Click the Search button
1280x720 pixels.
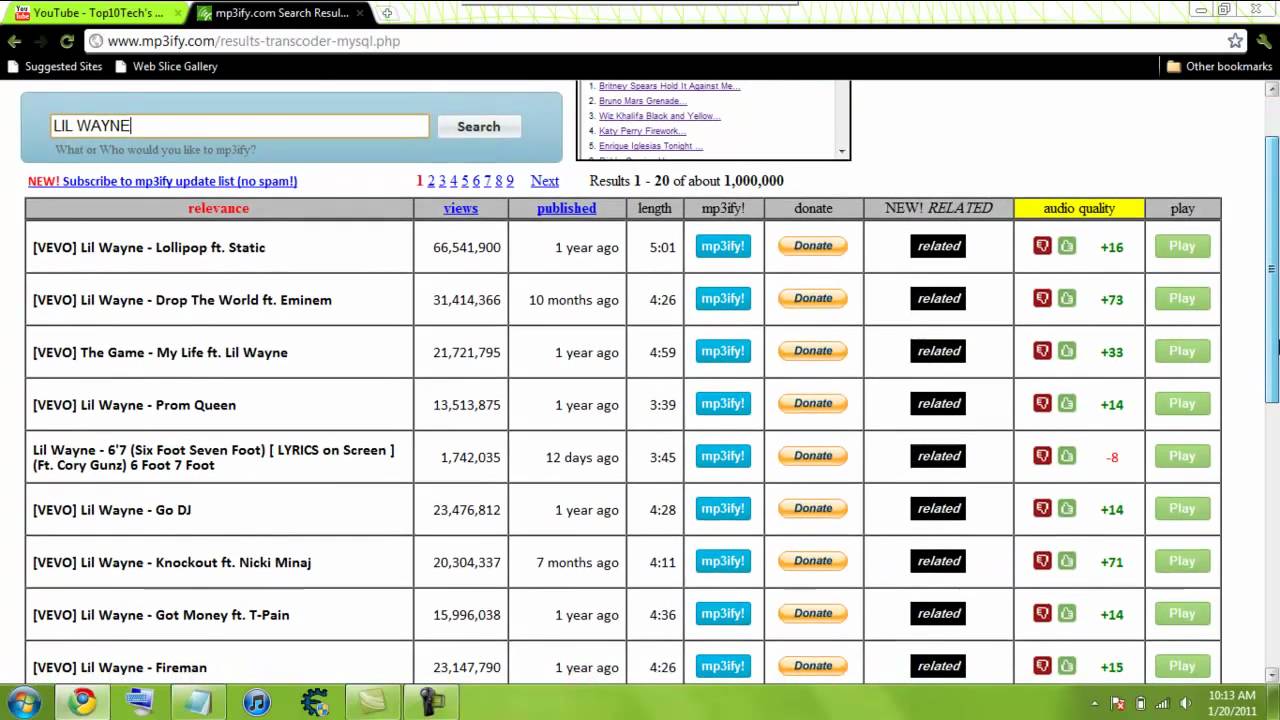(x=479, y=126)
